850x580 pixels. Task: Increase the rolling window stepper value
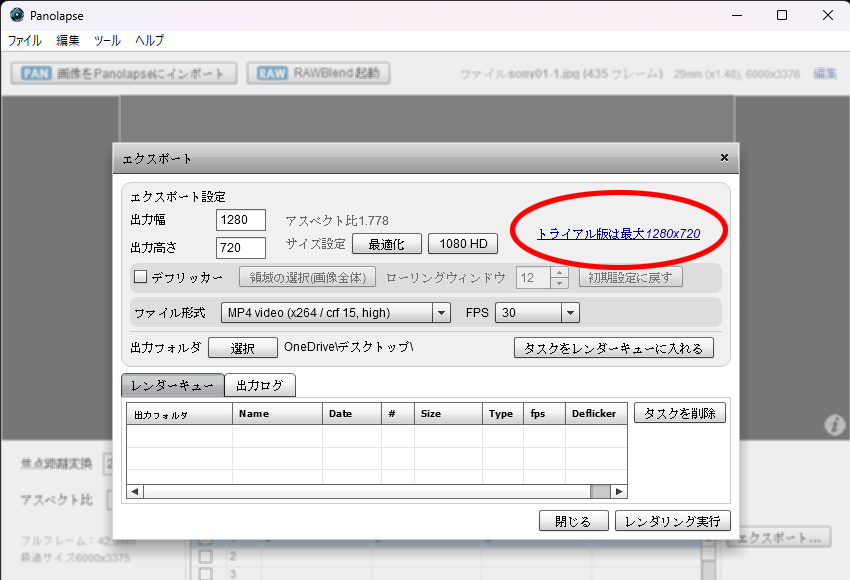[559, 272]
